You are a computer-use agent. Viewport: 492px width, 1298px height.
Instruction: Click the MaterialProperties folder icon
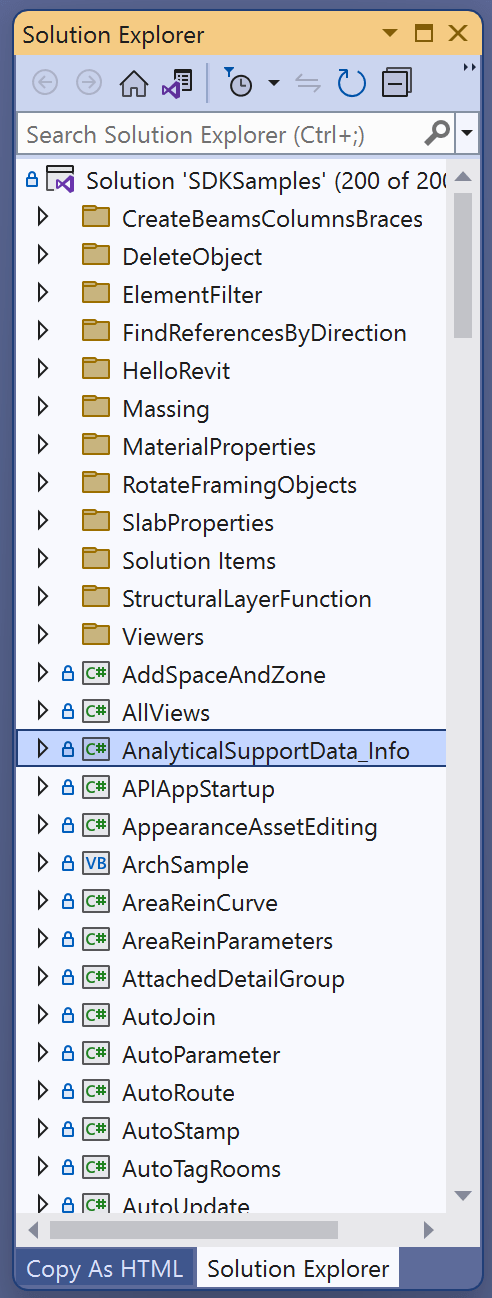tap(96, 446)
